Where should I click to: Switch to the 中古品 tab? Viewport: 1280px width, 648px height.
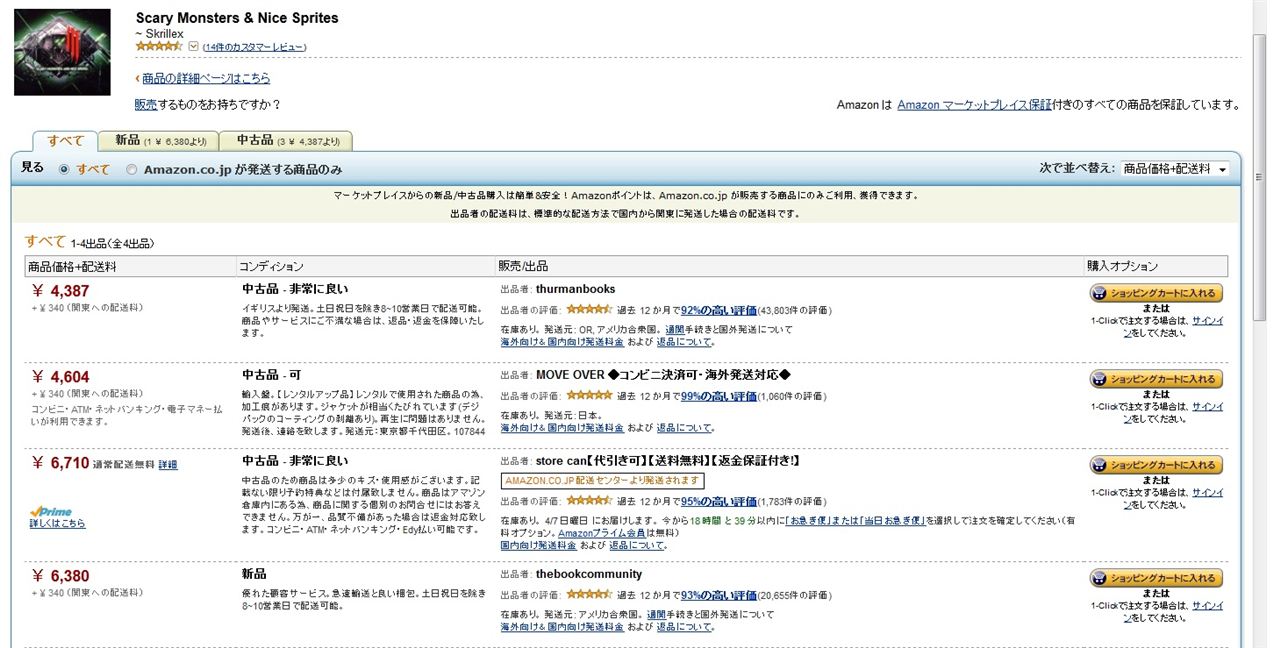288,141
